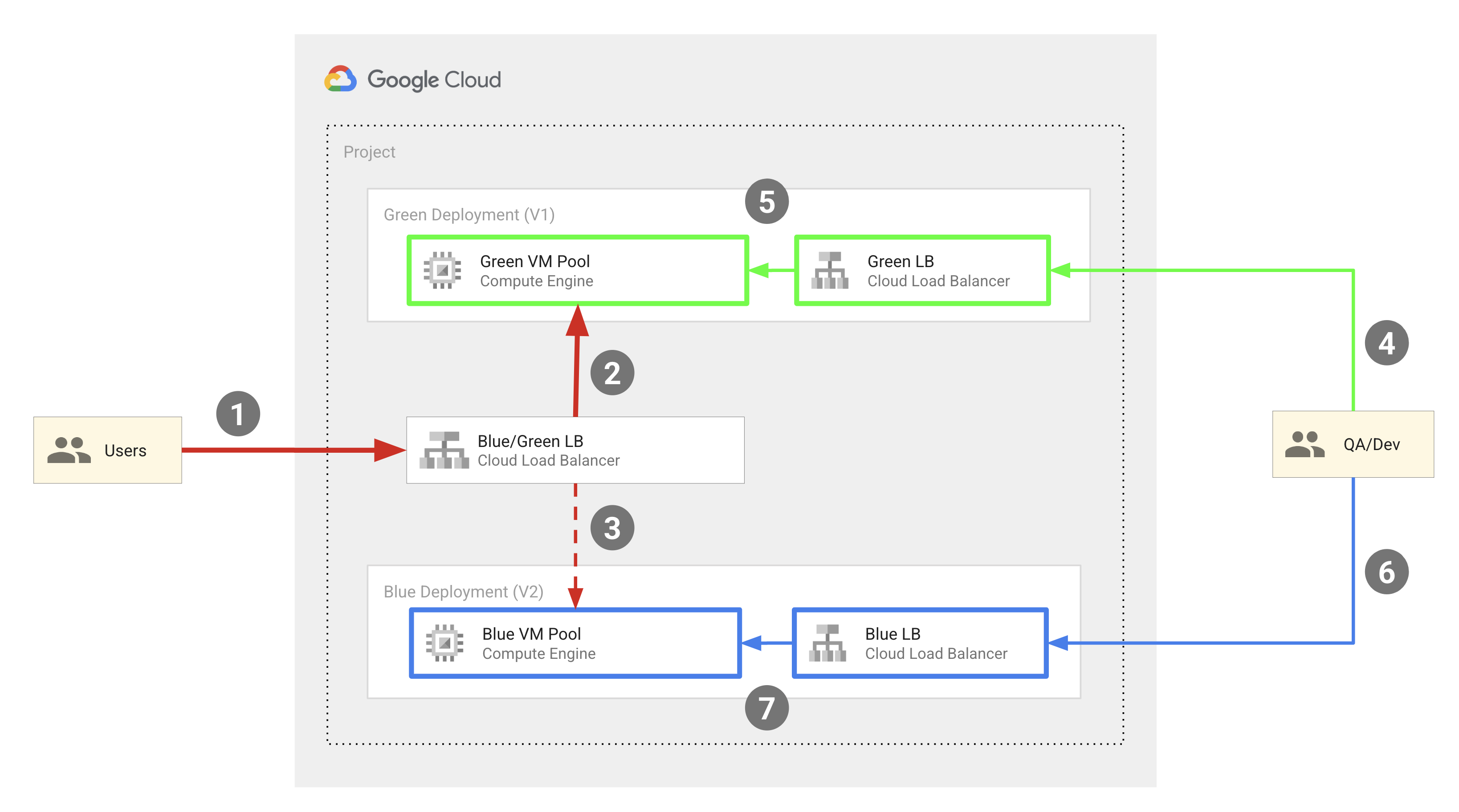
Task: Select step marker number 1
Action: pos(238,414)
